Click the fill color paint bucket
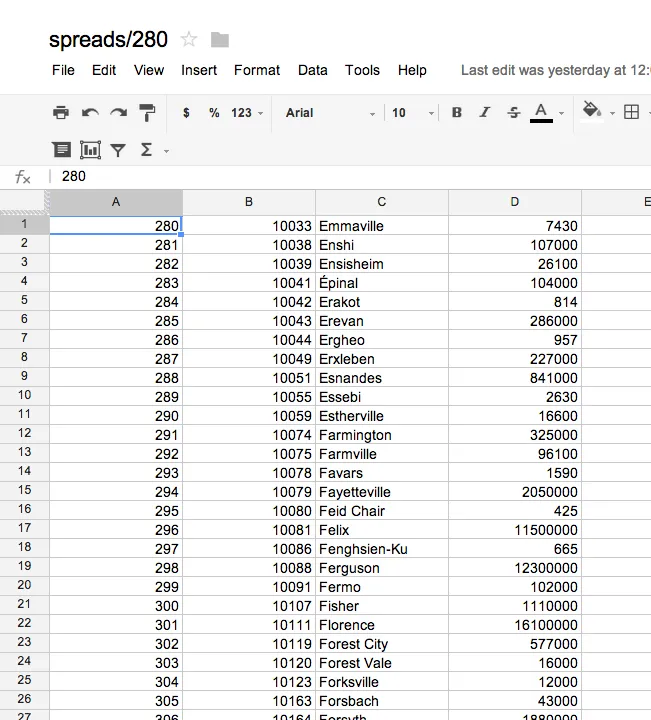 592,112
